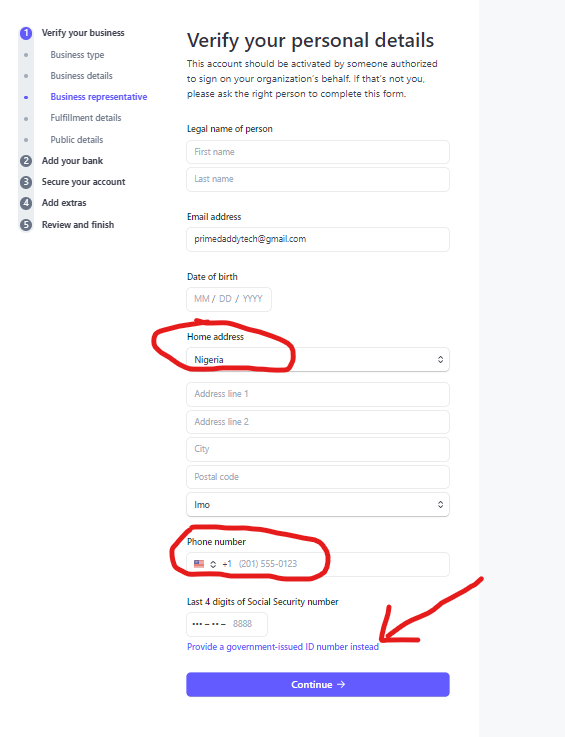
Task: Focus the Social Security last 4 digits field
Action: pyautogui.click(x=227, y=624)
